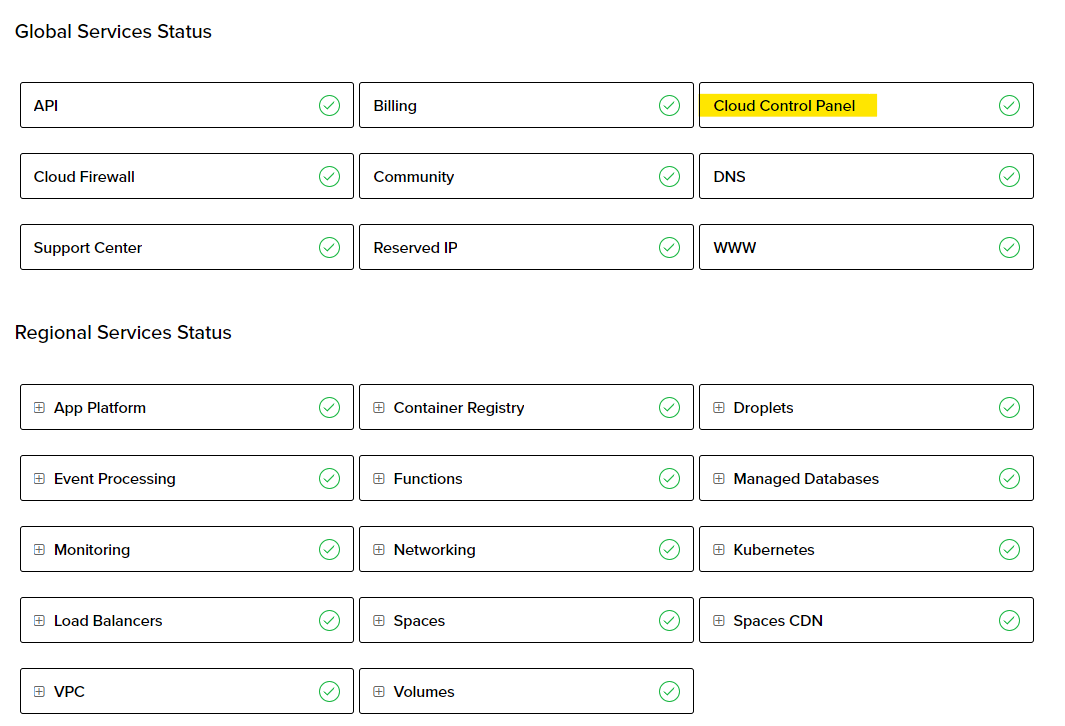The height and width of the screenshot is (726, 1065).
Task: Click the Networking status checkmark icon
Action: [669, 549]
